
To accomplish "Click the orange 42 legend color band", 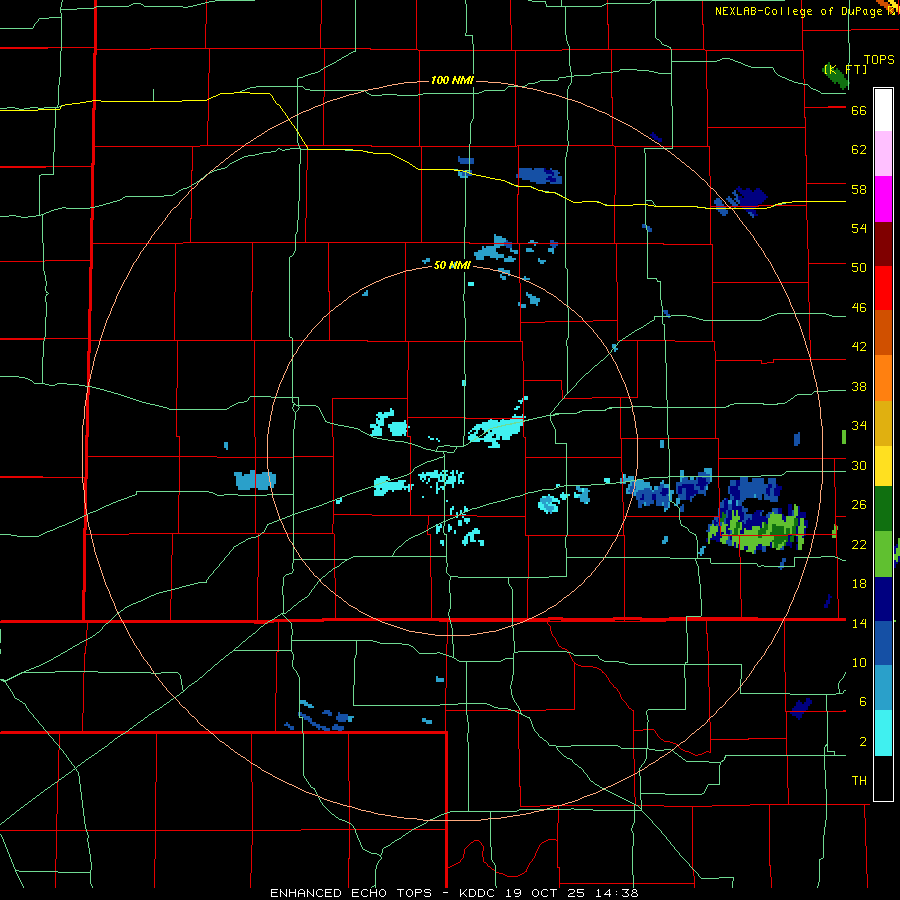I will (883, 378).
